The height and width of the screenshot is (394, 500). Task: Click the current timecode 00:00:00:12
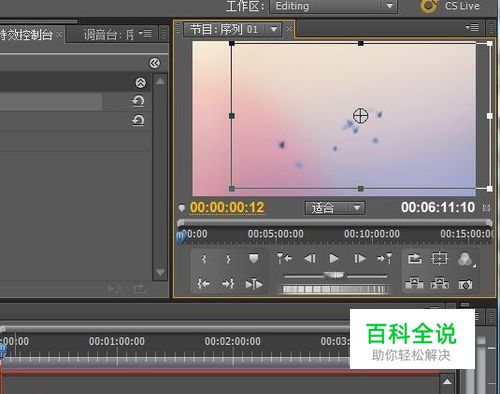227,208
